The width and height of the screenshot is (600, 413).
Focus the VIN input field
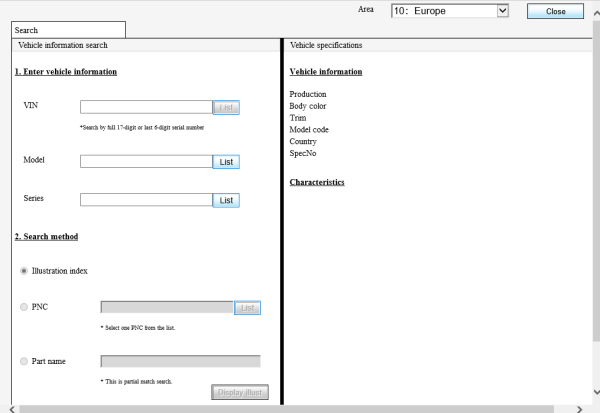pos(146,107)
